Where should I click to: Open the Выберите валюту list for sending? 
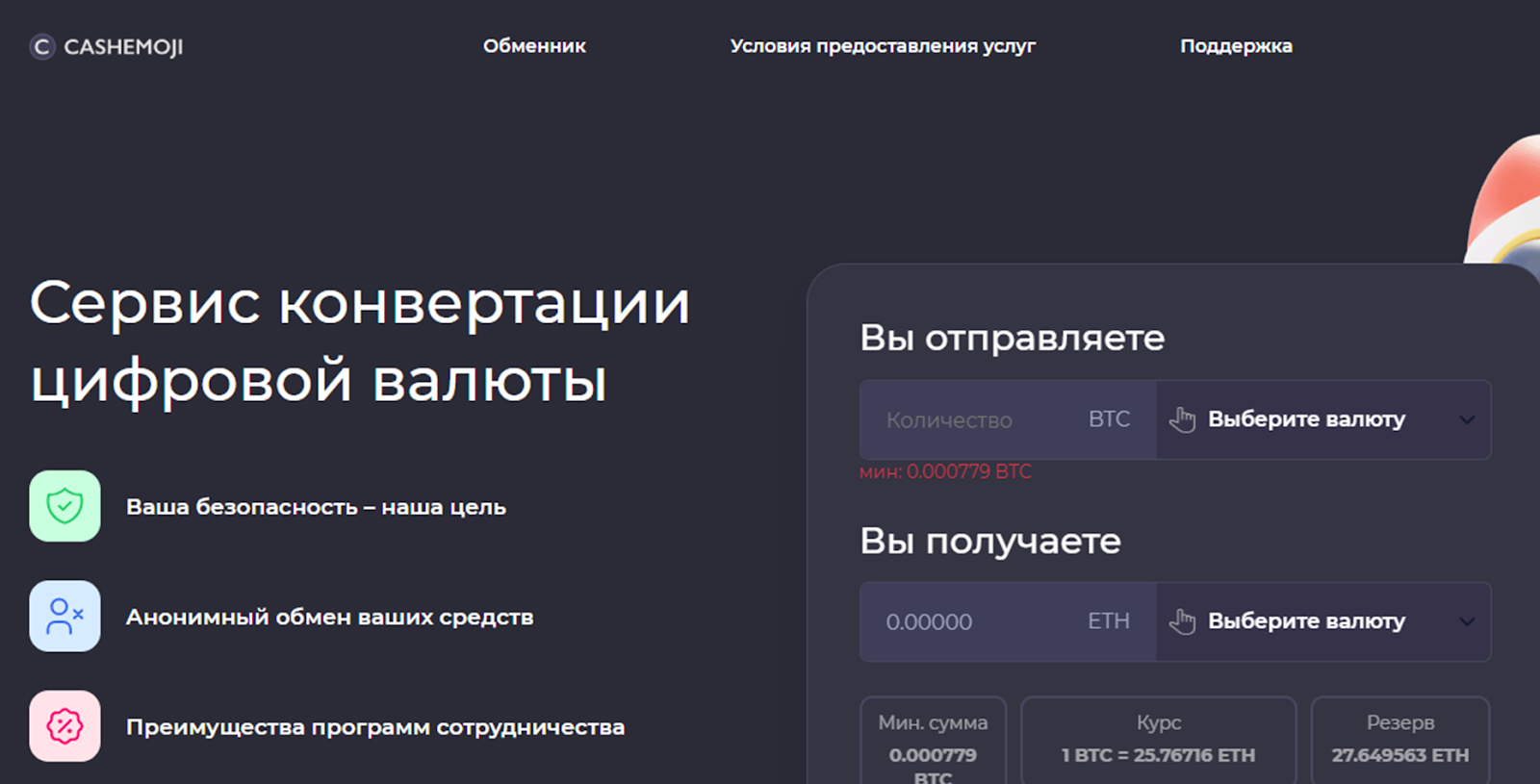tap(1306, 419)
